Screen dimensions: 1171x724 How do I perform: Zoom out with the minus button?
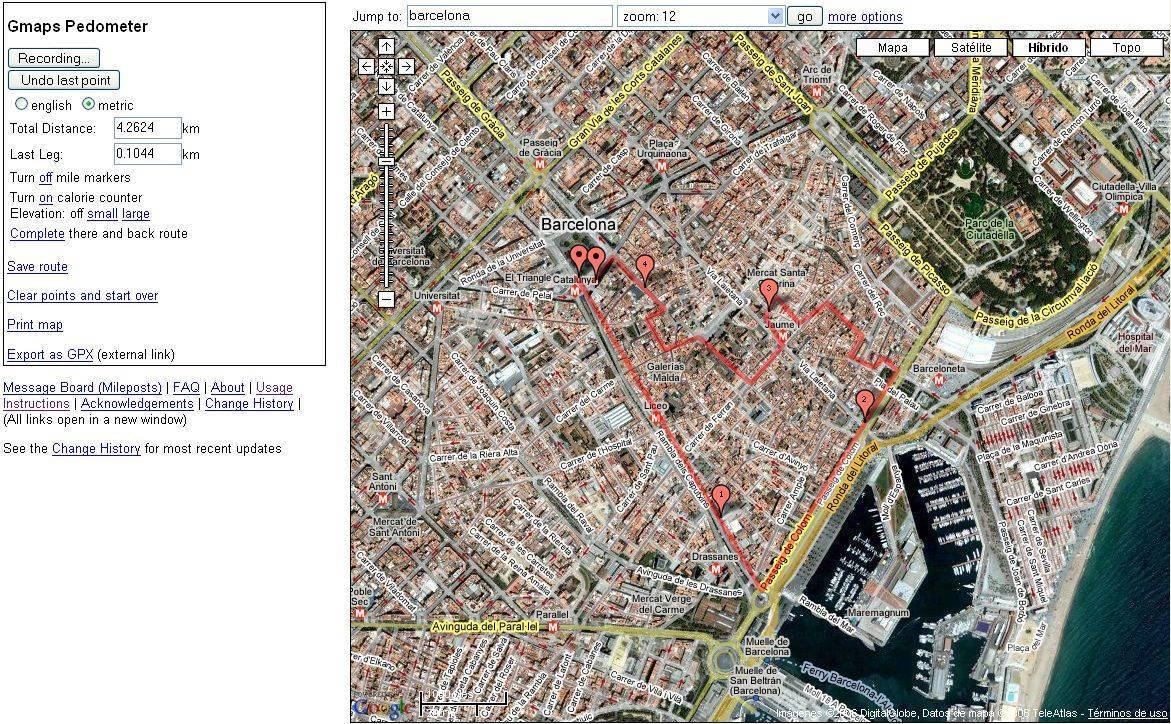386,299
